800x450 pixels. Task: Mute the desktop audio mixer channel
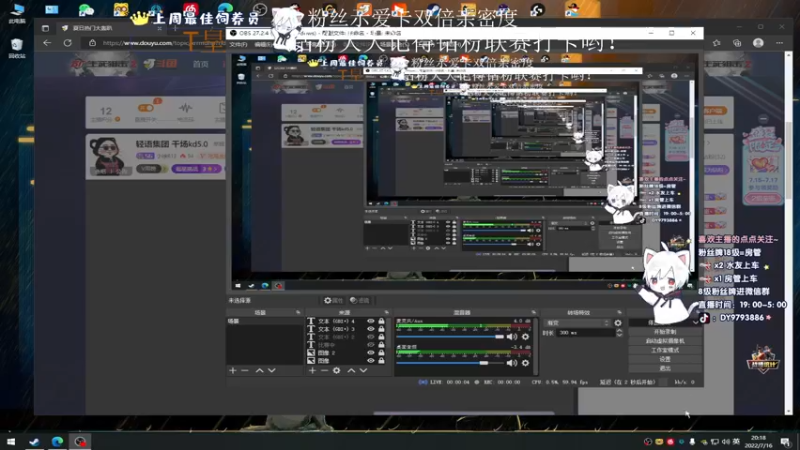click(x=512, y=363)
